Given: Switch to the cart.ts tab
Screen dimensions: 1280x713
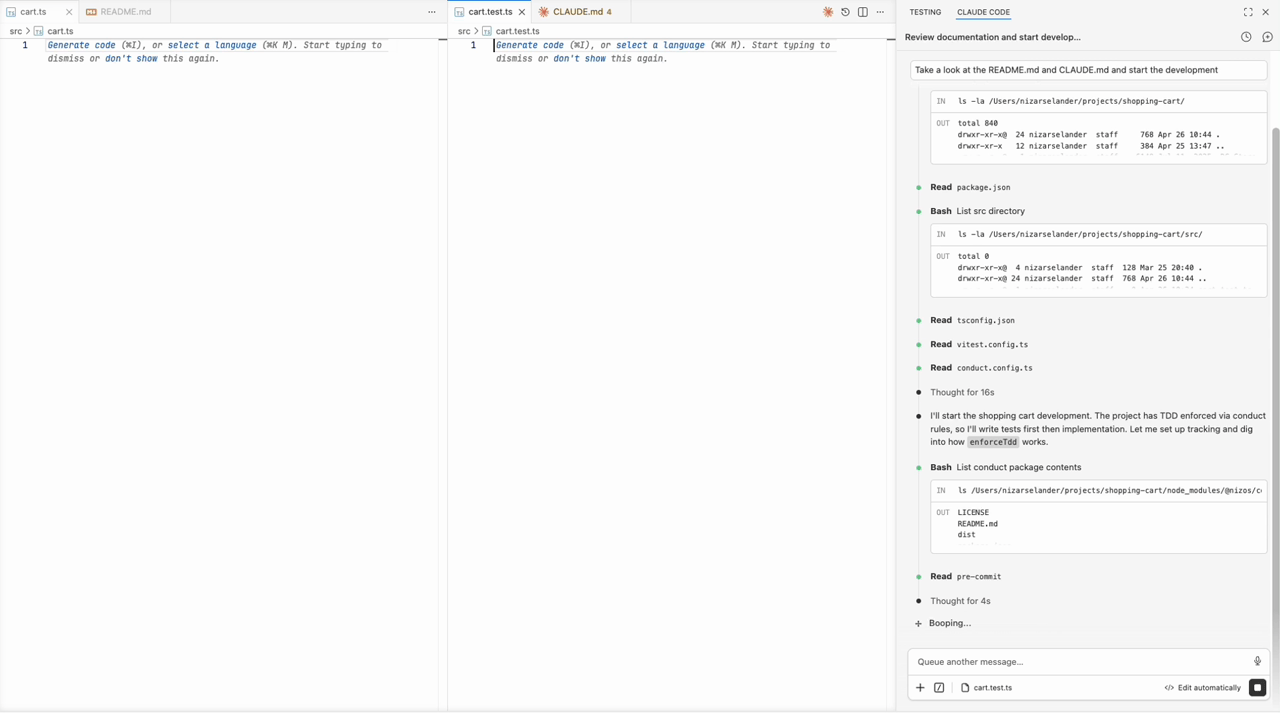Looking at the screenshot, I should click(x=34, y=12).
